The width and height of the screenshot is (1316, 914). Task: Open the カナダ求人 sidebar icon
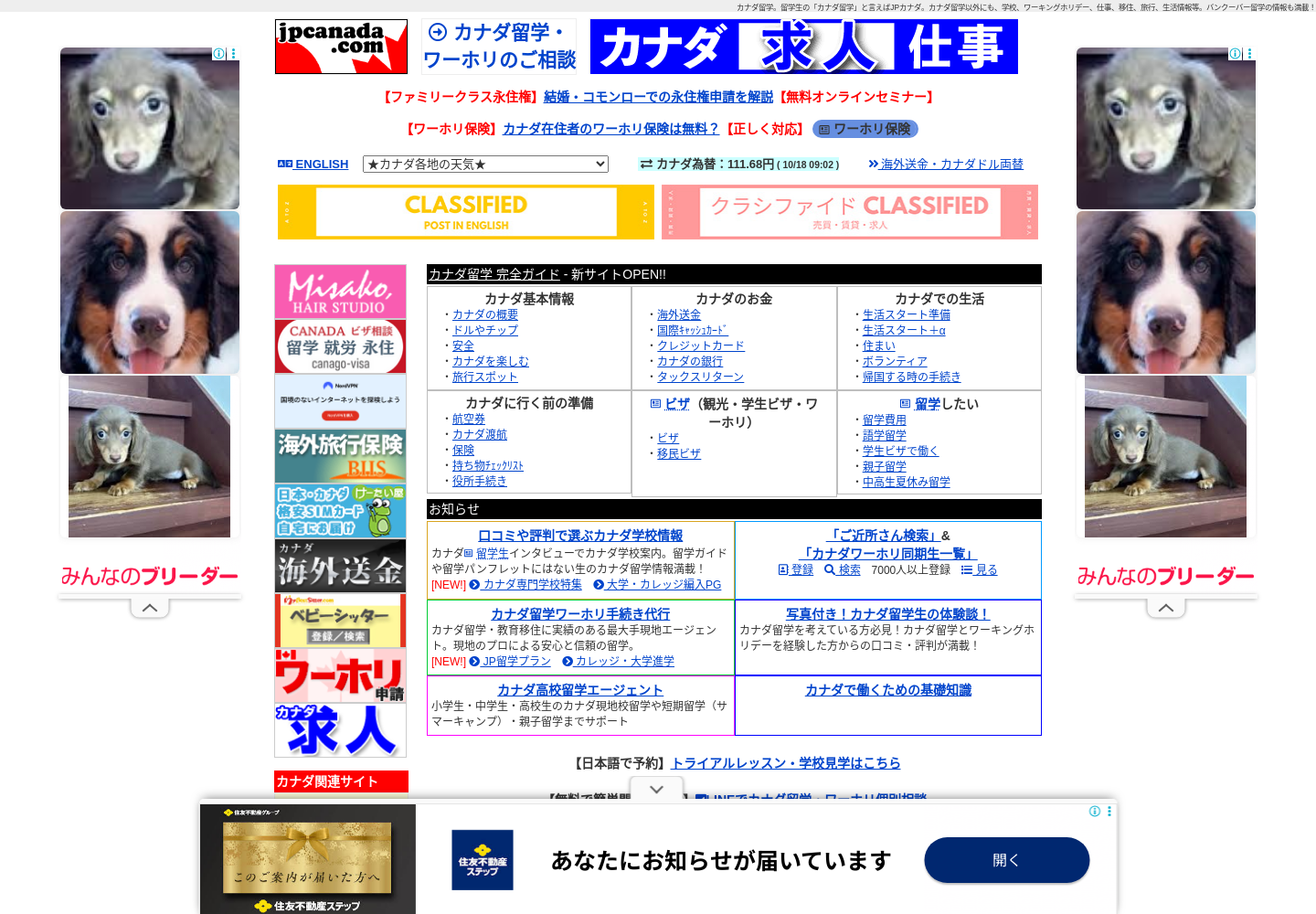pyautogui.click(x=341, y=730)
